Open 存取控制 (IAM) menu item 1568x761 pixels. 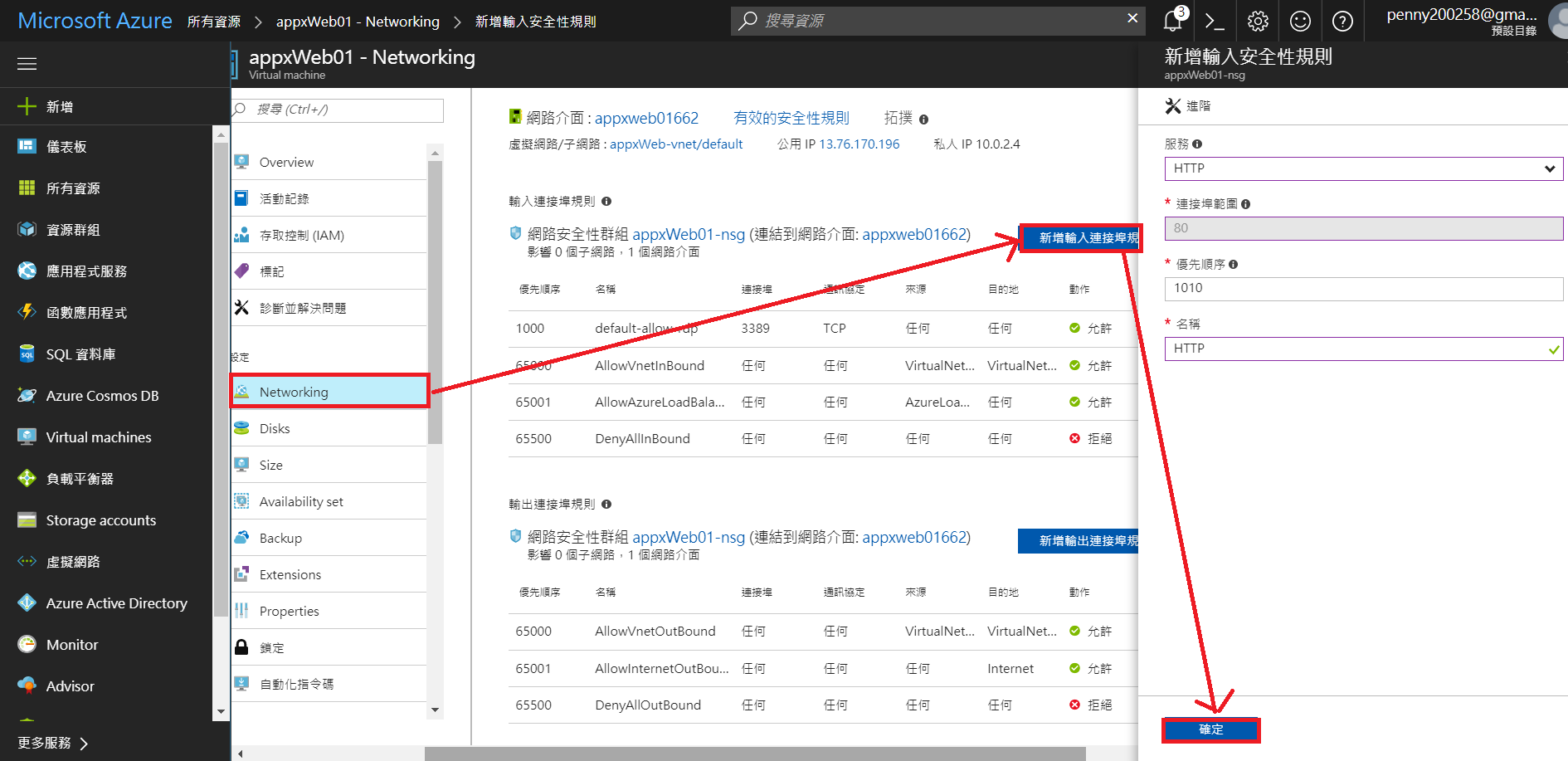pos(329,236)
